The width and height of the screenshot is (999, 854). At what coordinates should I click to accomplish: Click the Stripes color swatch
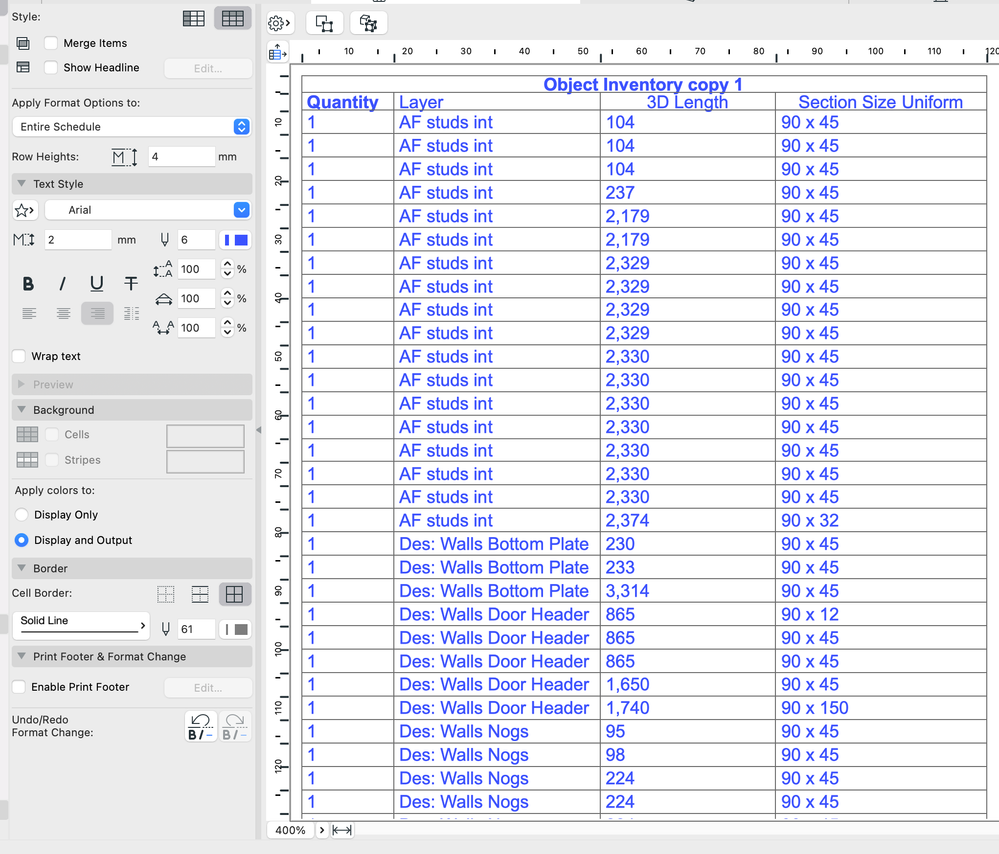pyautogui.click(x=205, y=459)
